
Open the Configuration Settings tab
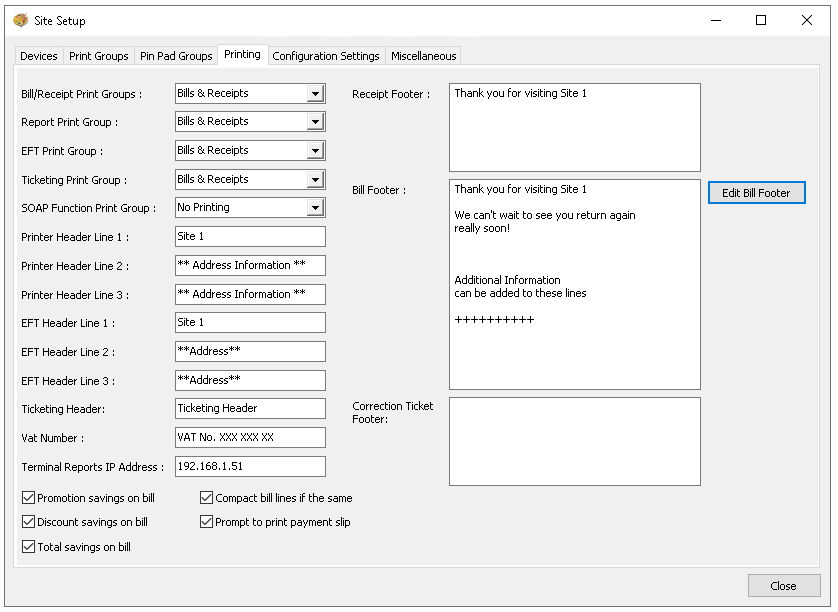point(325,56)
